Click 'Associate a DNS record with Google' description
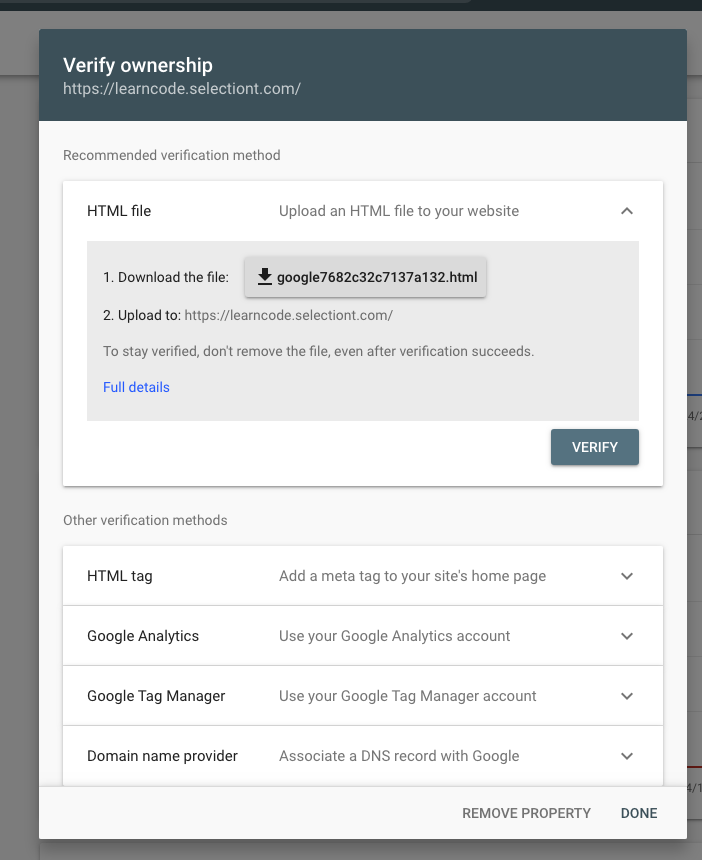The height and width of the screenshot is (860, 702). [399, 756]
